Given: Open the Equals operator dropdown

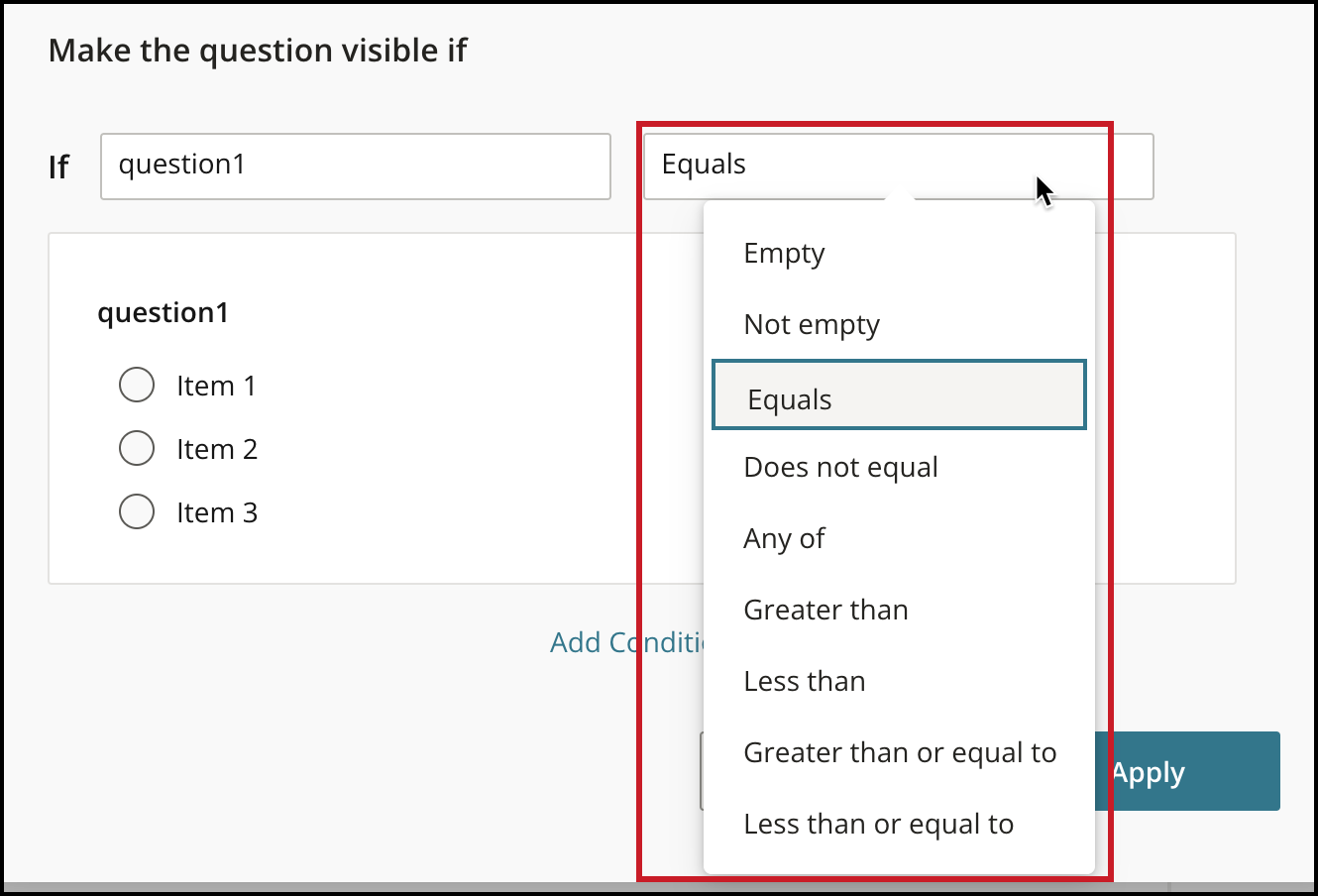Looking at the screenshot, I should (898, 167).
